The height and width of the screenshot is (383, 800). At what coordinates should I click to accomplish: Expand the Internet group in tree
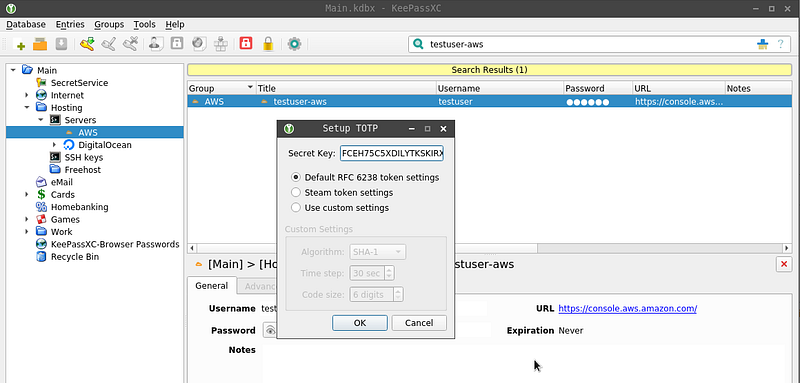pos(27,95)
